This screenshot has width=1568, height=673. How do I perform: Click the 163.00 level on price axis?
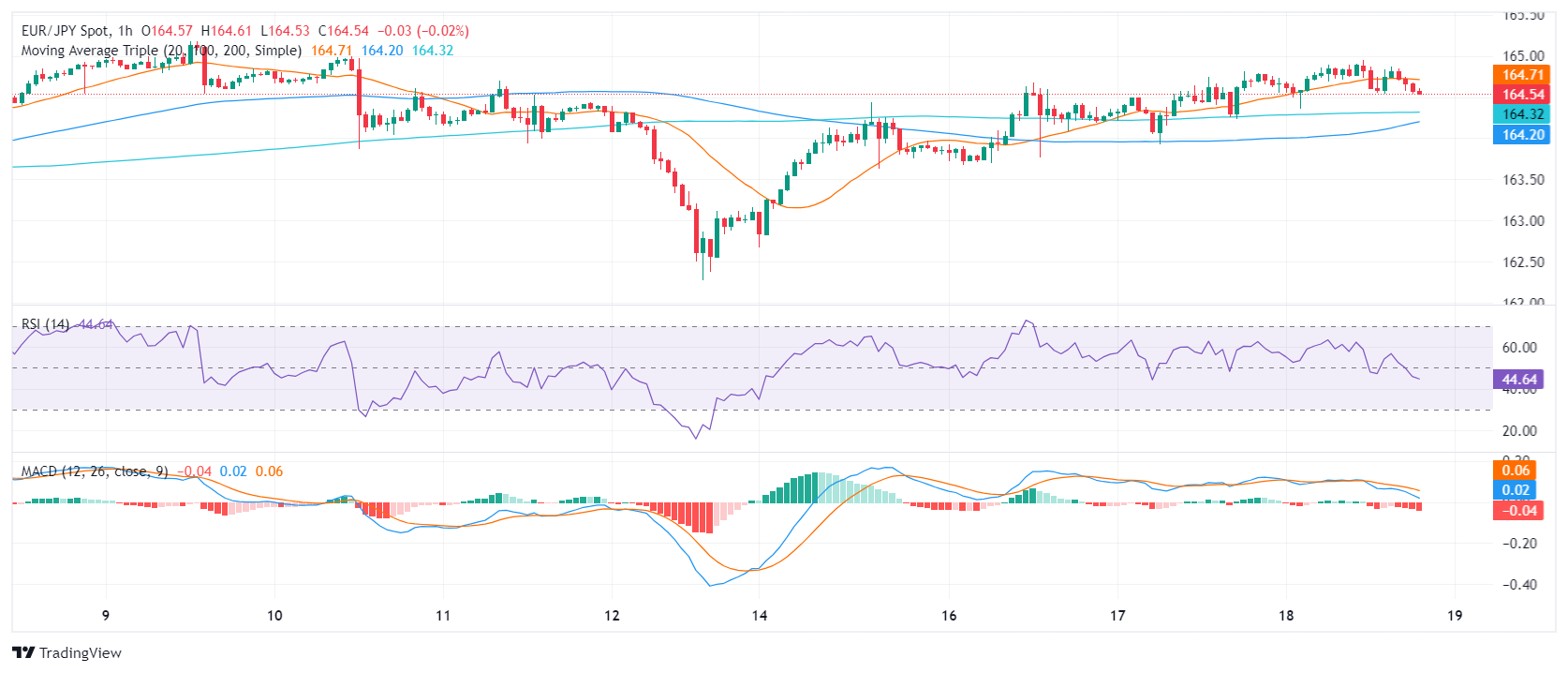(1523, 221)
